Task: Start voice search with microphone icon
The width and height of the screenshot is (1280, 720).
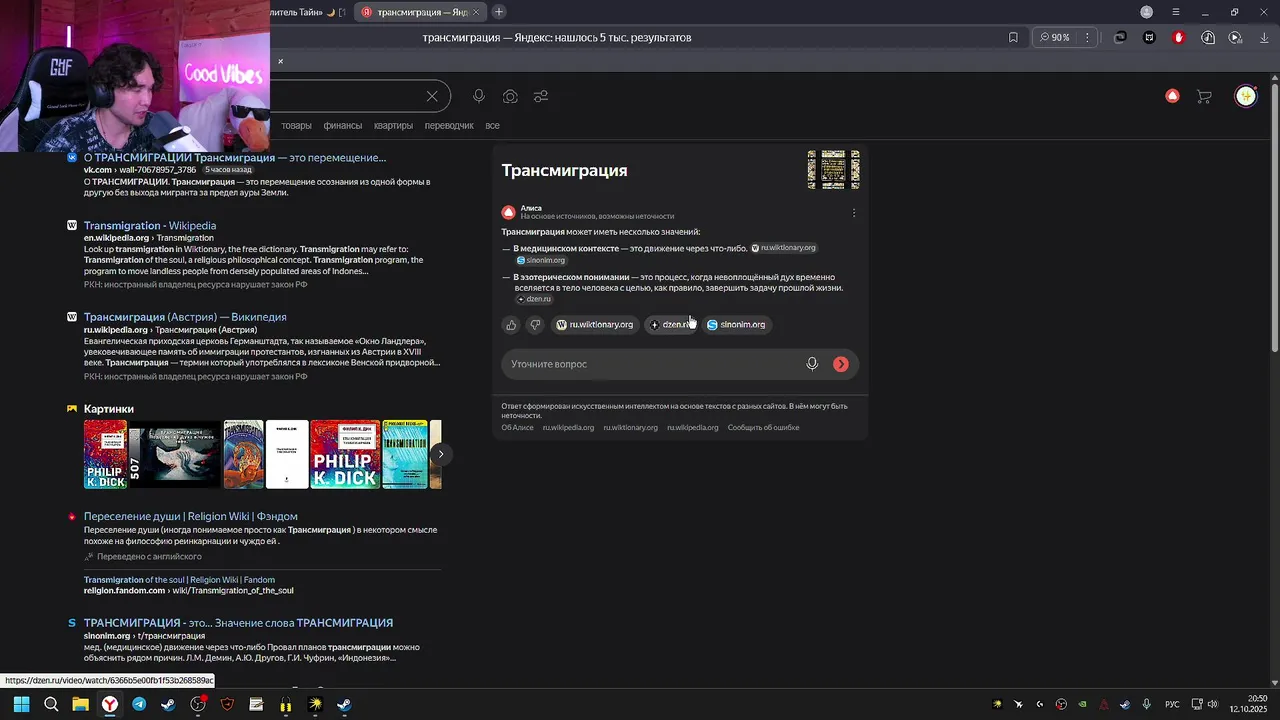Action: point(479,96)
